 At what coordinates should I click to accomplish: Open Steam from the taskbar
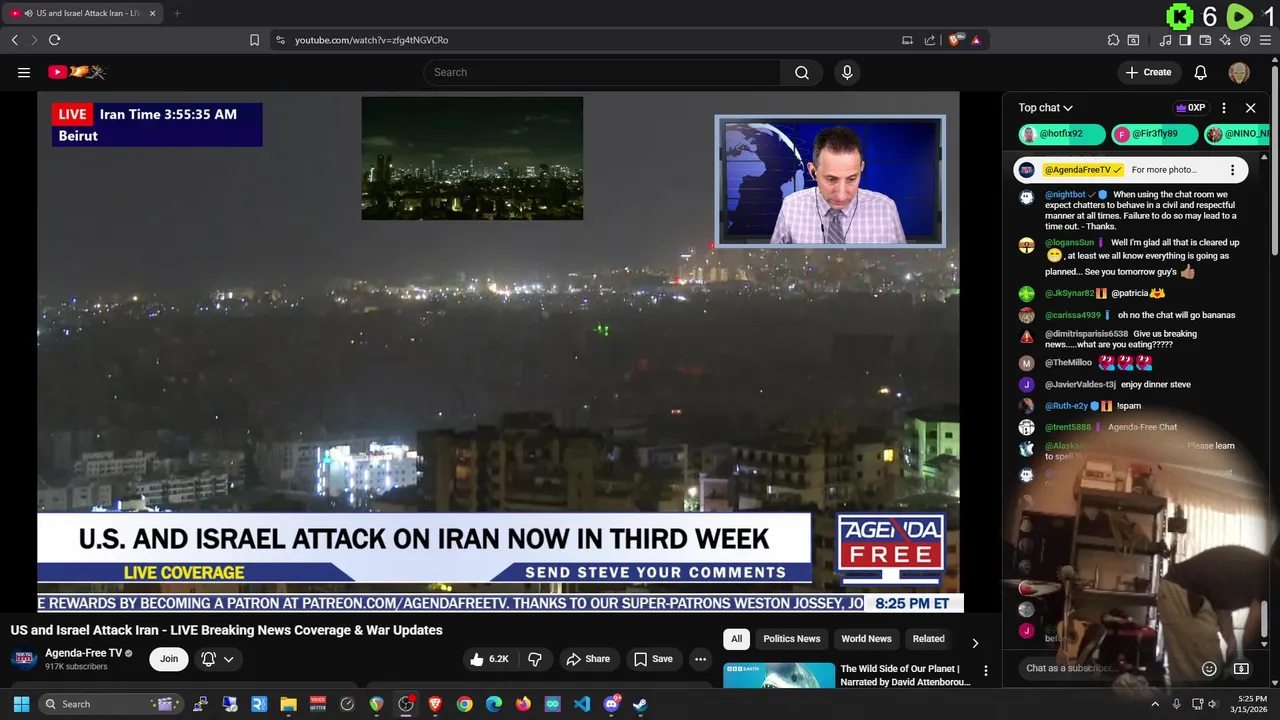coord(640,704)
